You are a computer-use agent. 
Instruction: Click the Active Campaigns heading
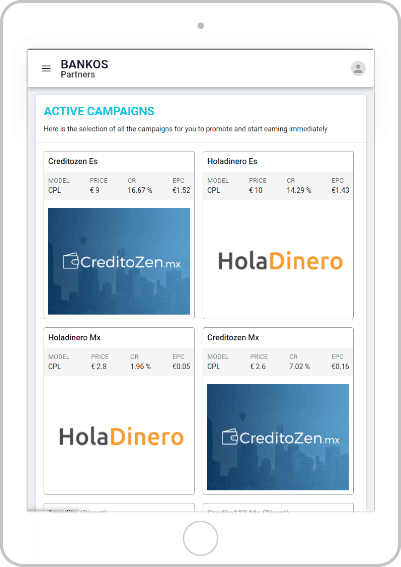point(99,111)
